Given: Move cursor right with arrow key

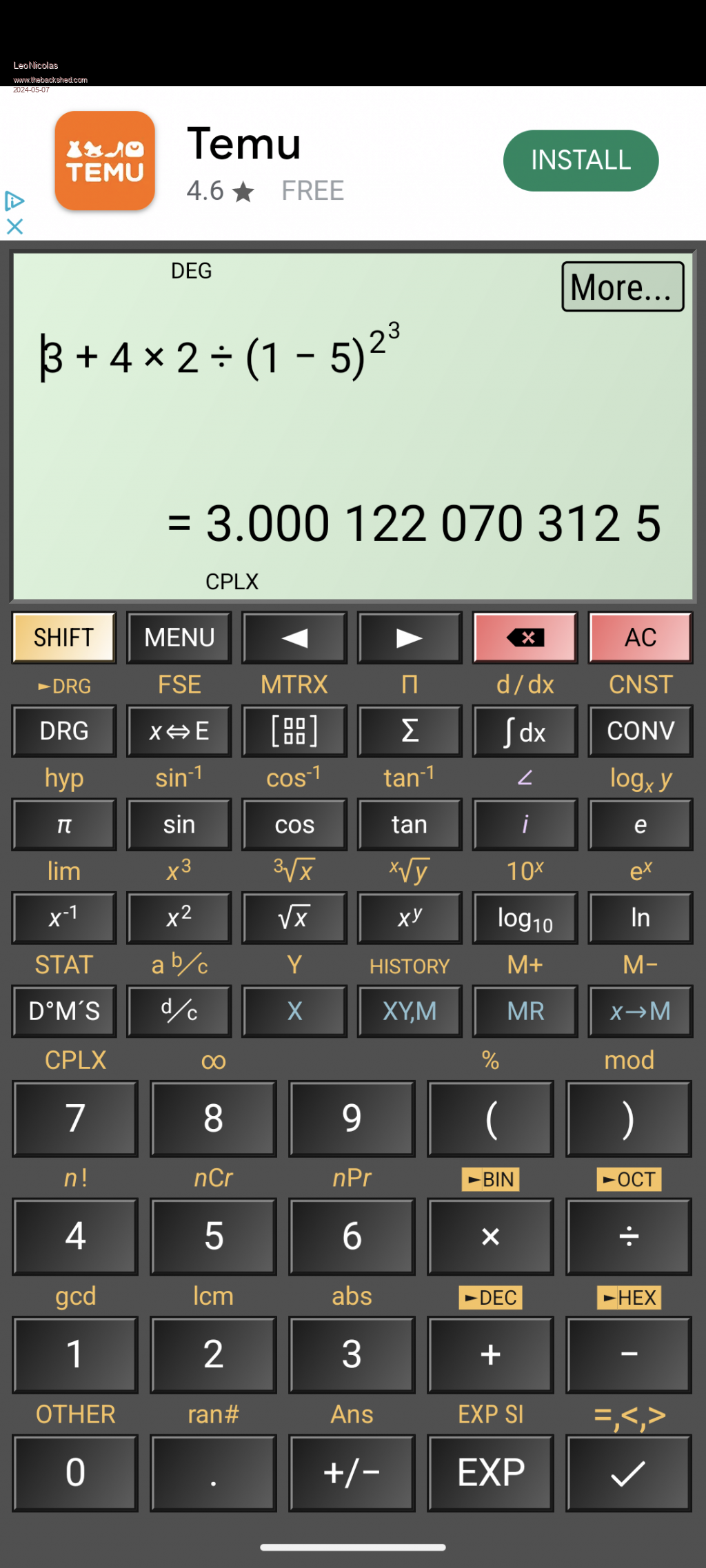Looking at the screenshot, I should (x=410, y=638).
